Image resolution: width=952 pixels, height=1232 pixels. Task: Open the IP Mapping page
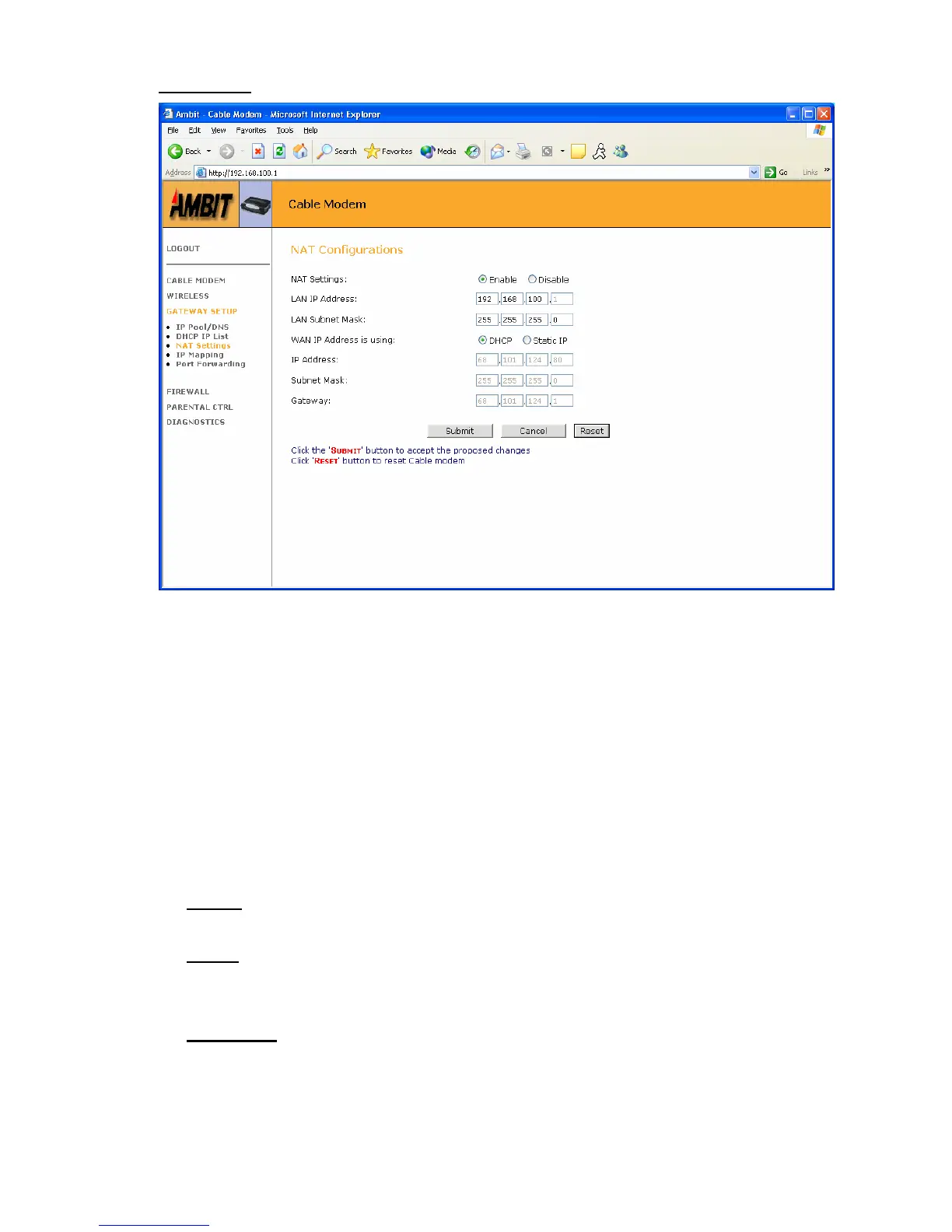(x=200, y=355)
